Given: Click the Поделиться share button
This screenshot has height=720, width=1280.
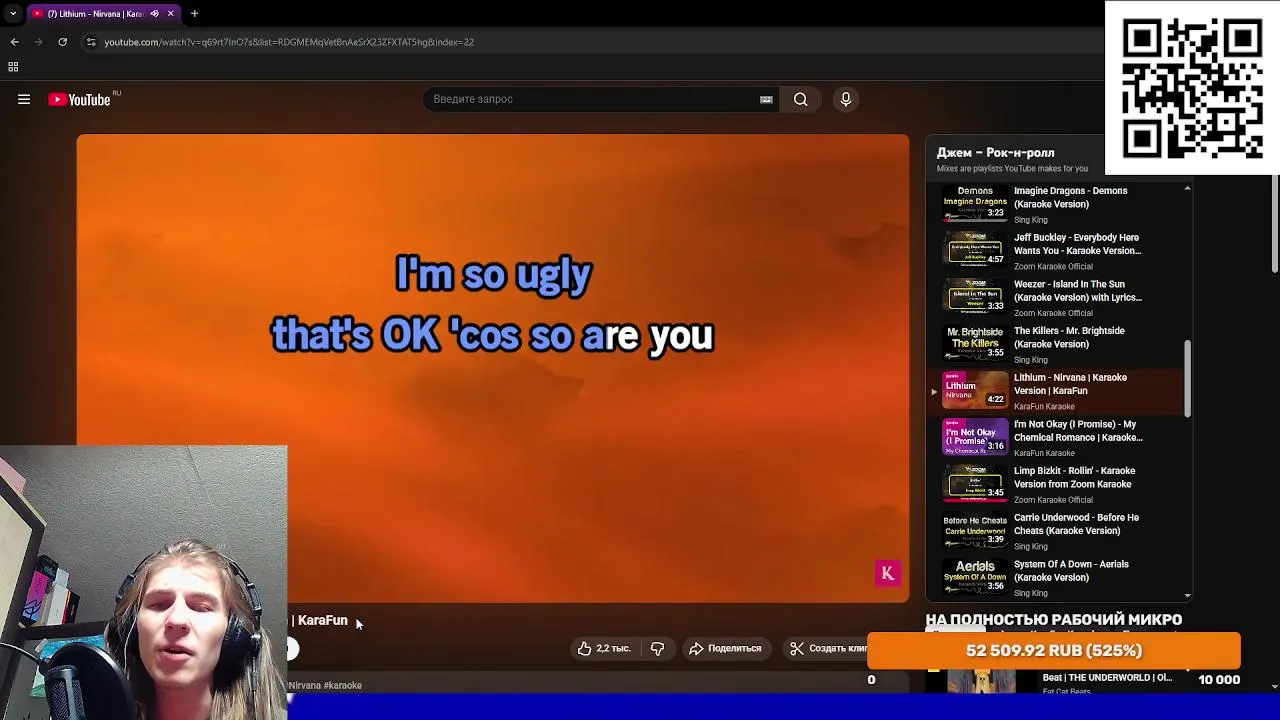Looking at the screenshot, I should (725, 648).
